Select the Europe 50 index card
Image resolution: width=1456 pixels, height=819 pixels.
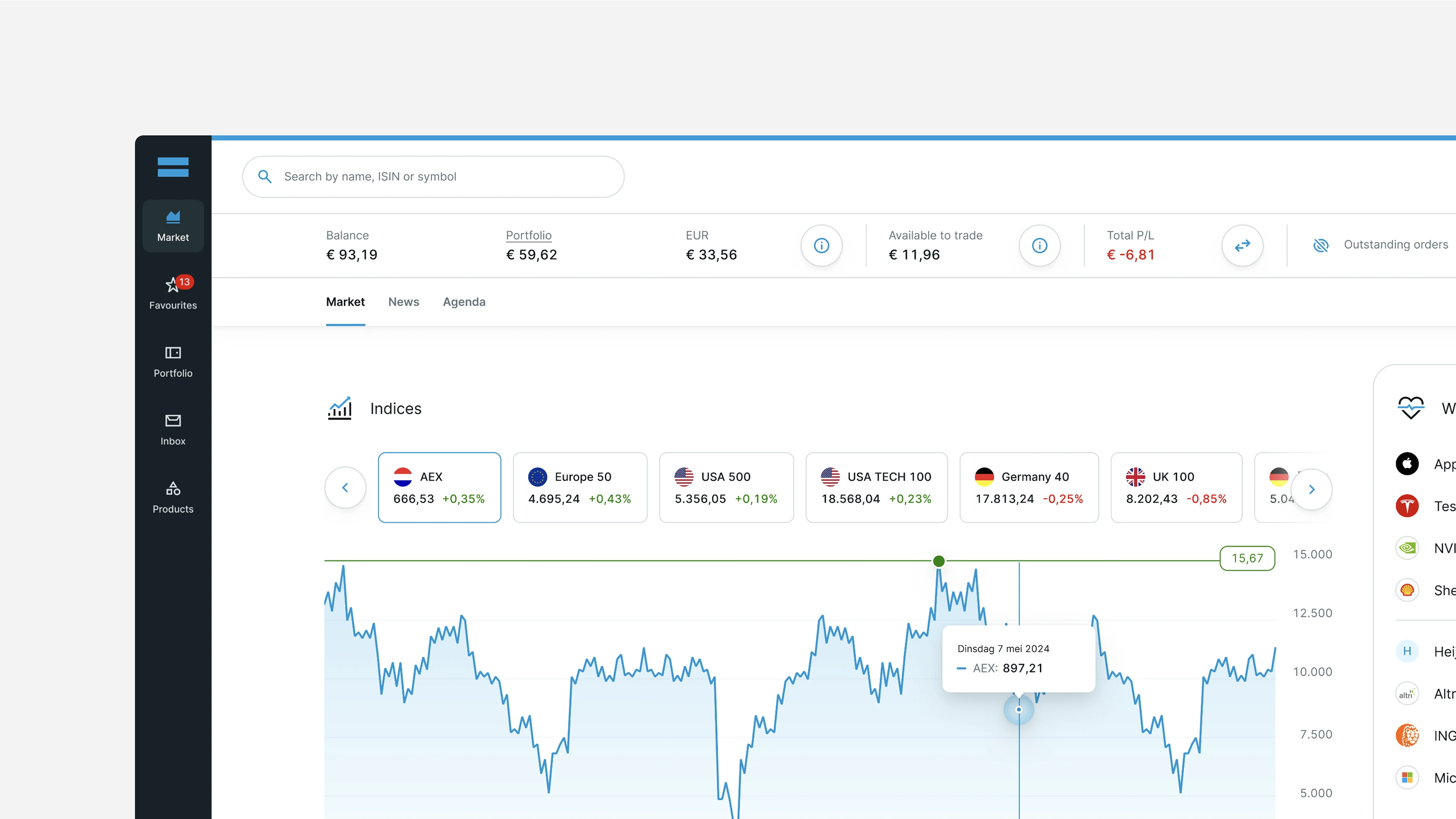[580, 487]
